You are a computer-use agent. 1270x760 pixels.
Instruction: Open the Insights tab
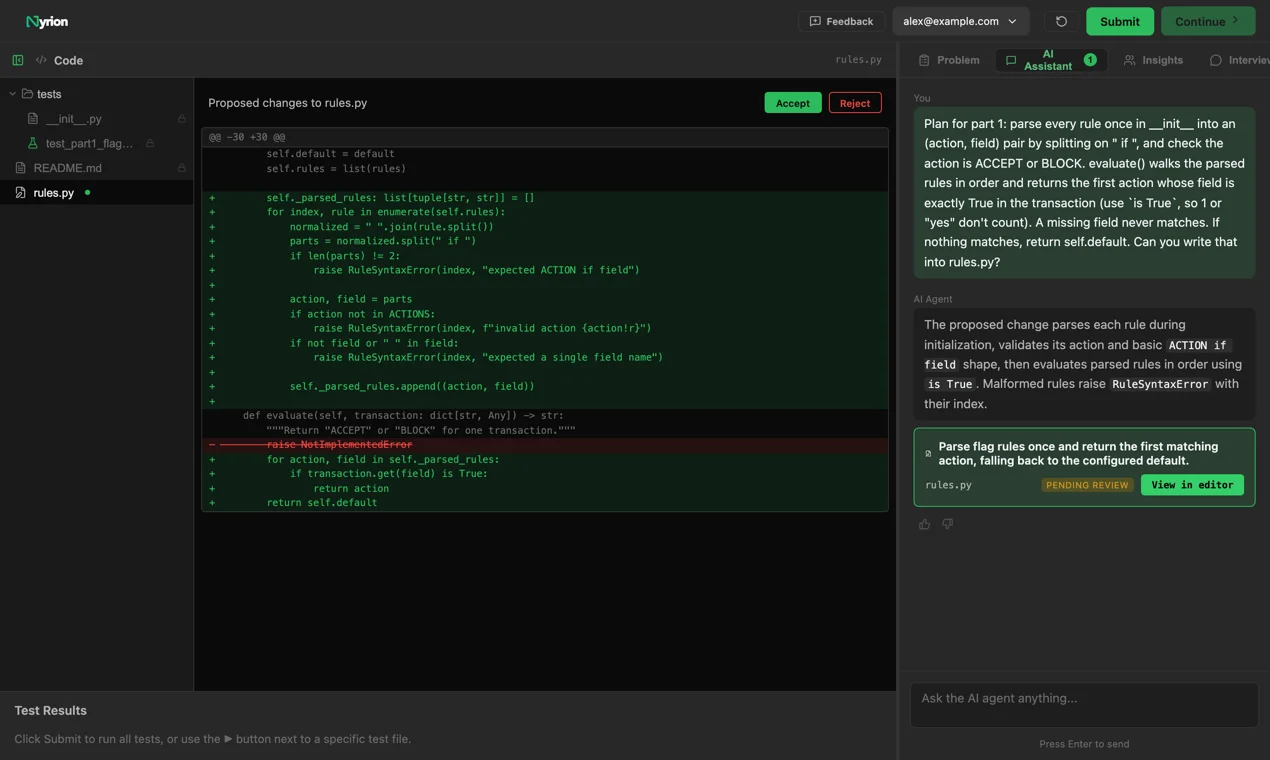tap(1153, 60)
